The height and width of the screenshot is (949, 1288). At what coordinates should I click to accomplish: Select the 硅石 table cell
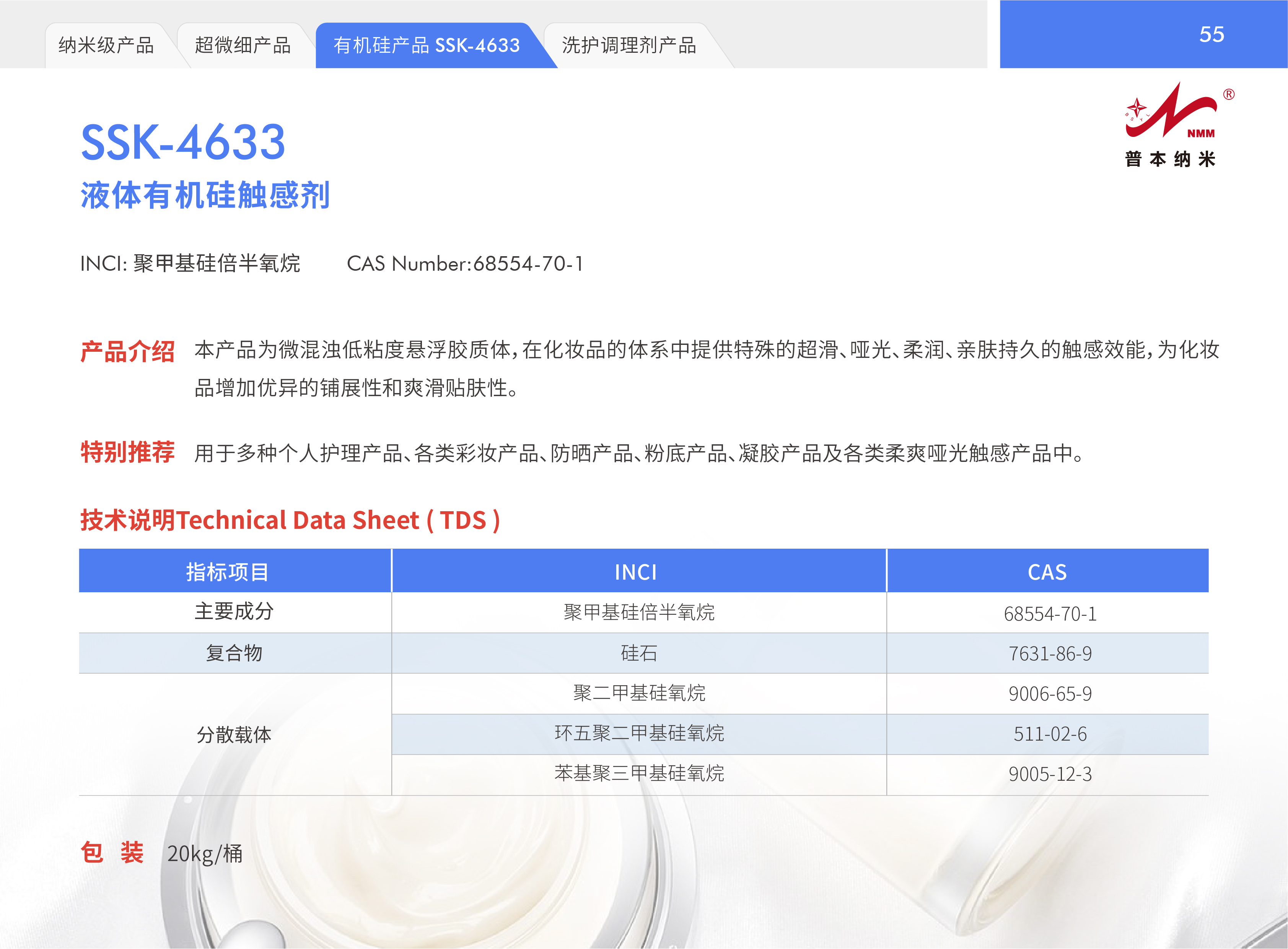[x=638, y=653]
